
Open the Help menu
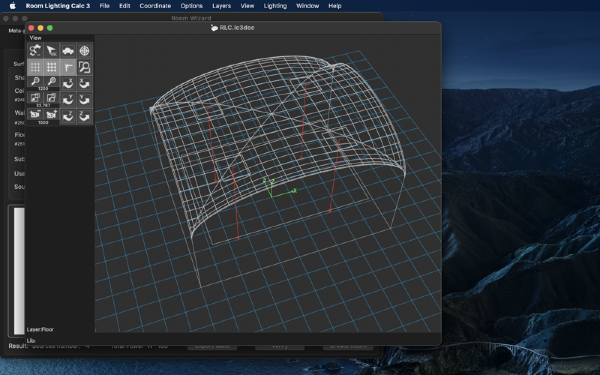click(335, 6)
